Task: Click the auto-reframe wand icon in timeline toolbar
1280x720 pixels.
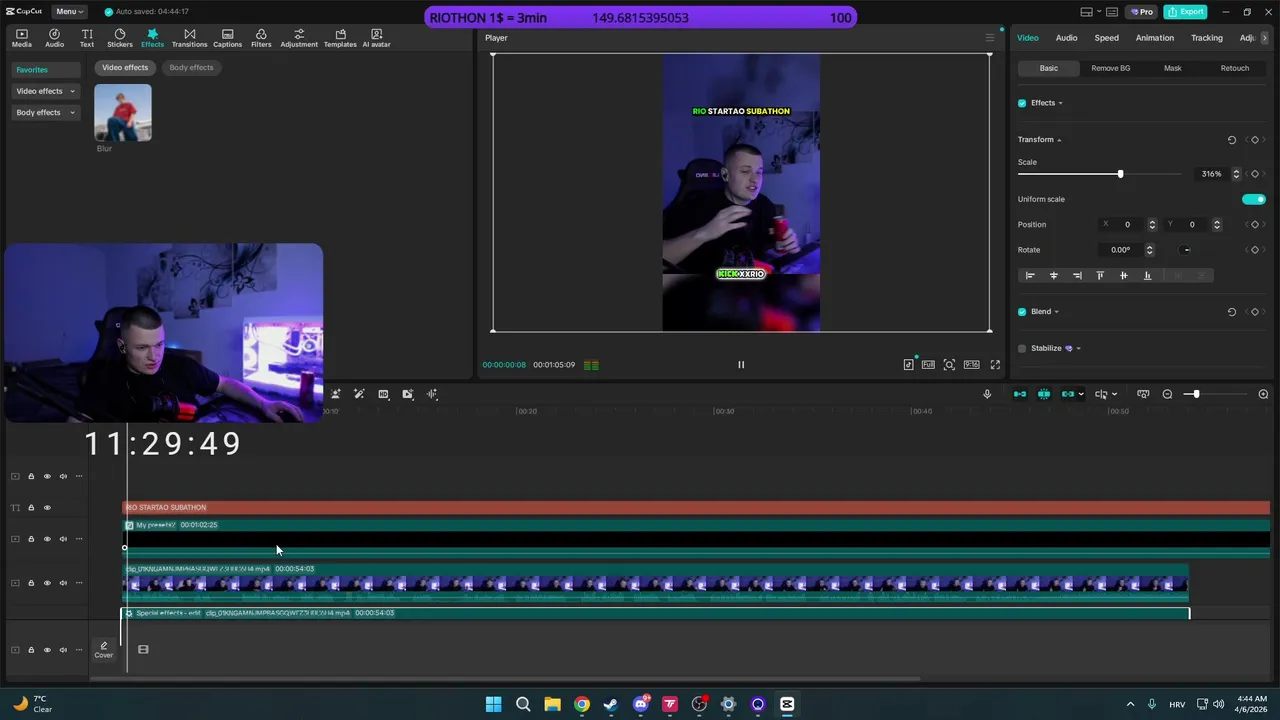Action: click(x=359, y=394)
